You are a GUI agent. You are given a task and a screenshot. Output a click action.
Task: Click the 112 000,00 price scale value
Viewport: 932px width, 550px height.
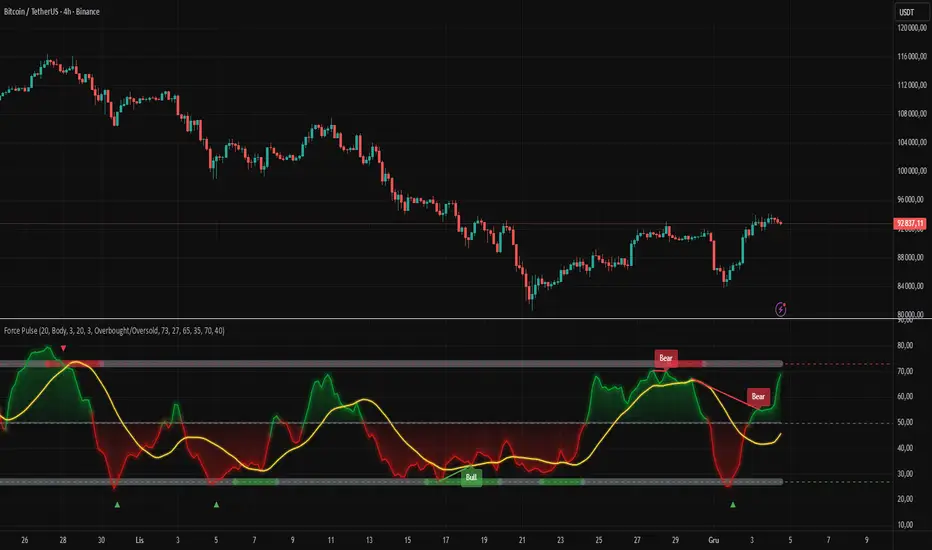tap(912, 85)
